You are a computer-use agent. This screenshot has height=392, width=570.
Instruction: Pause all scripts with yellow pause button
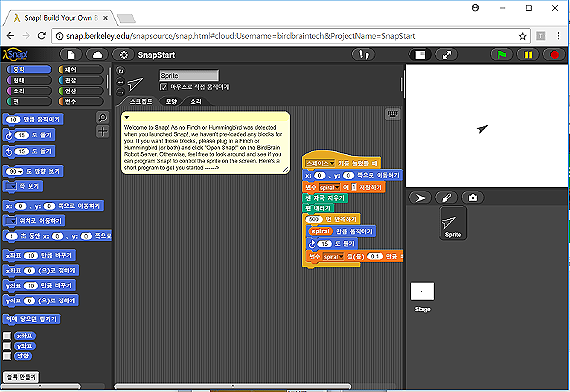pos(528,55)
